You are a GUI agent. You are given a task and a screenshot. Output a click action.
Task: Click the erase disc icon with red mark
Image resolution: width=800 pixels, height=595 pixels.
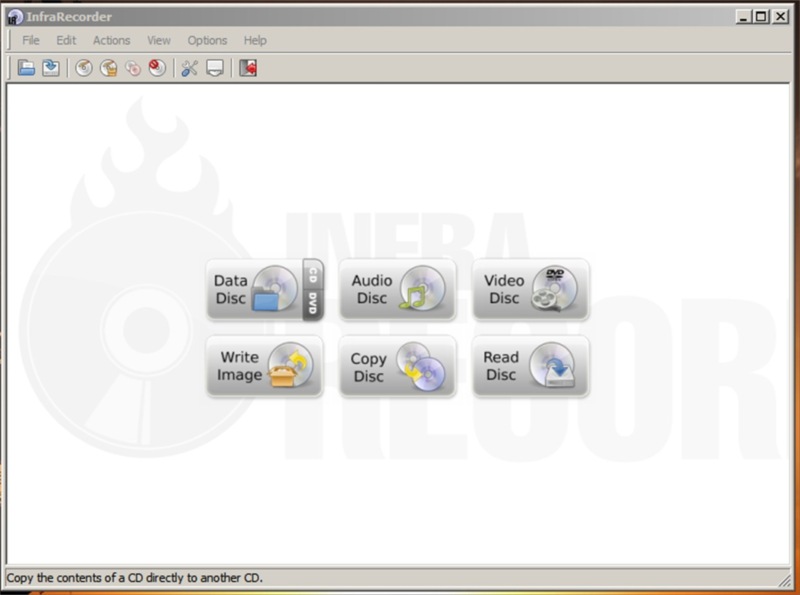tap(157, 68)
